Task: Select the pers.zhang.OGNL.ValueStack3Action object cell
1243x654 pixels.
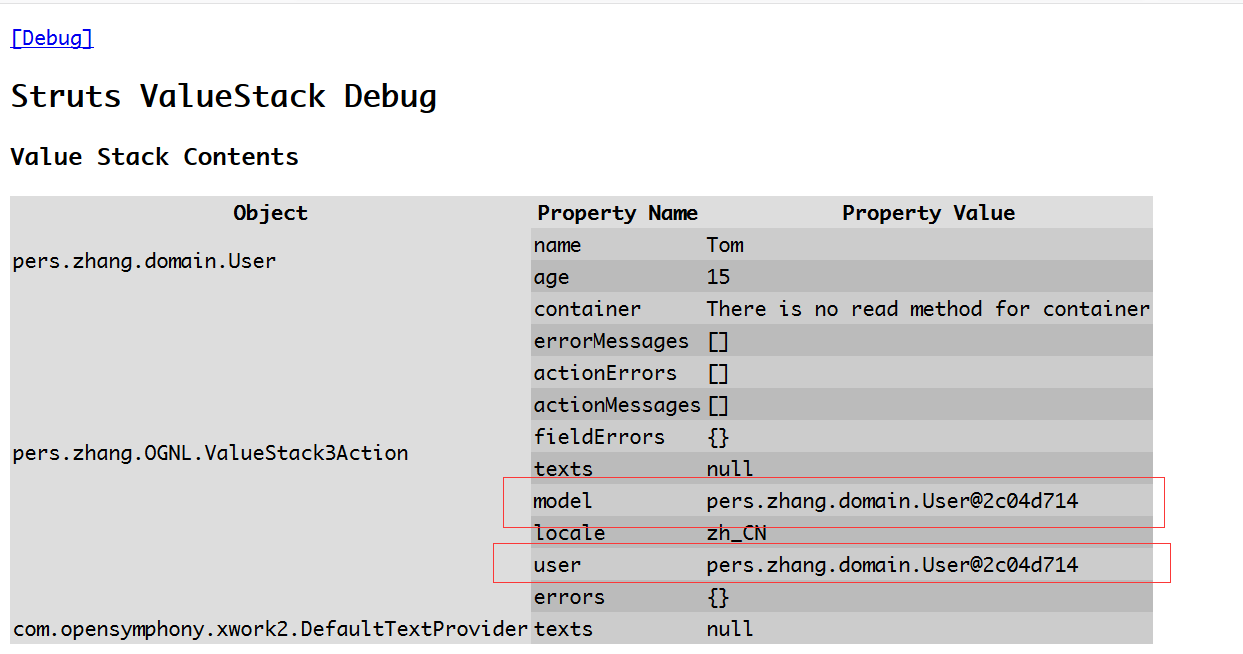Action: click(x=210, y=453)
